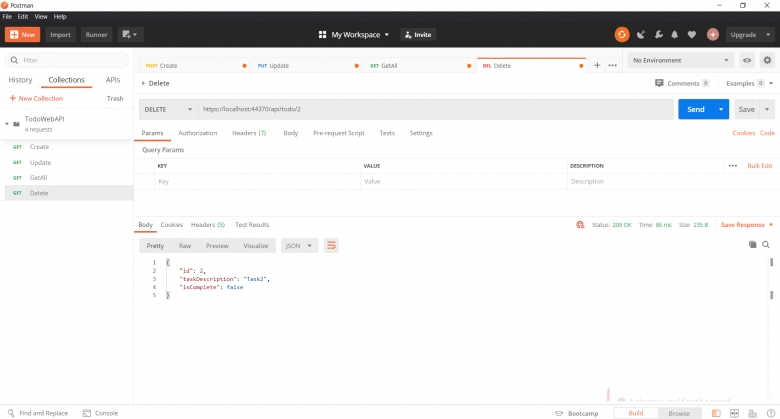The image size is (780, 419).
Task: Switch to two-pane view icon
Action: click(734, 413)
